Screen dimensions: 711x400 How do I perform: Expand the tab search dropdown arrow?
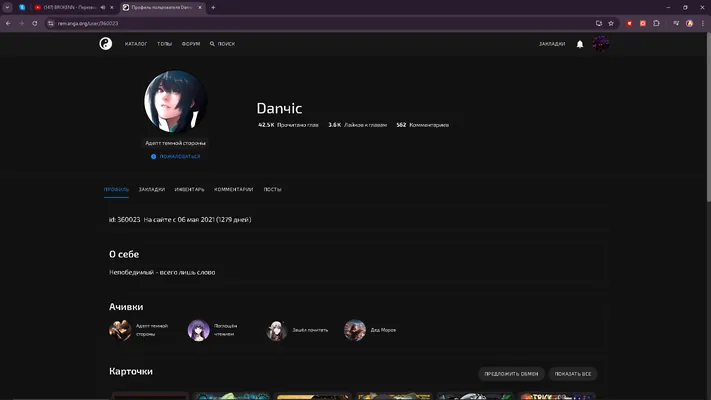pyautogui.click(x=7, y=7)
